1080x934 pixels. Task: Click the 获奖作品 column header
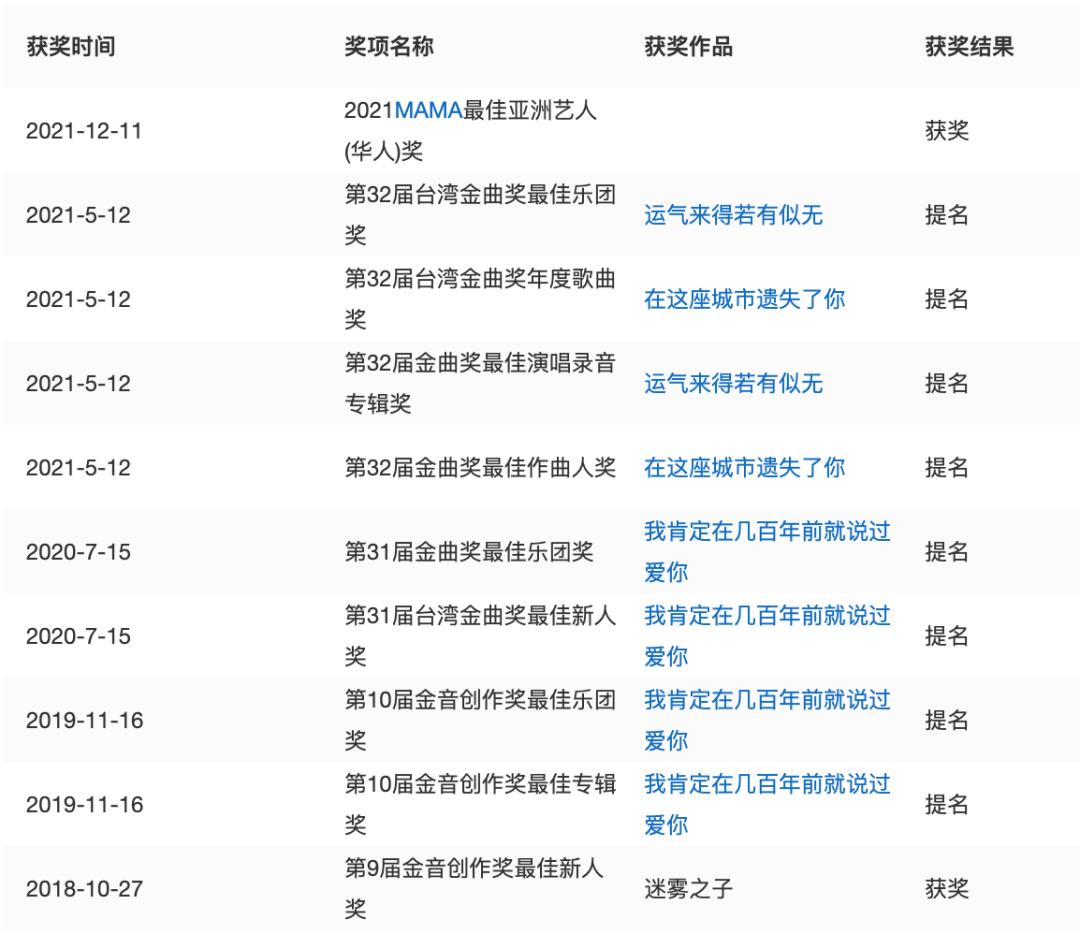[688, 47]
